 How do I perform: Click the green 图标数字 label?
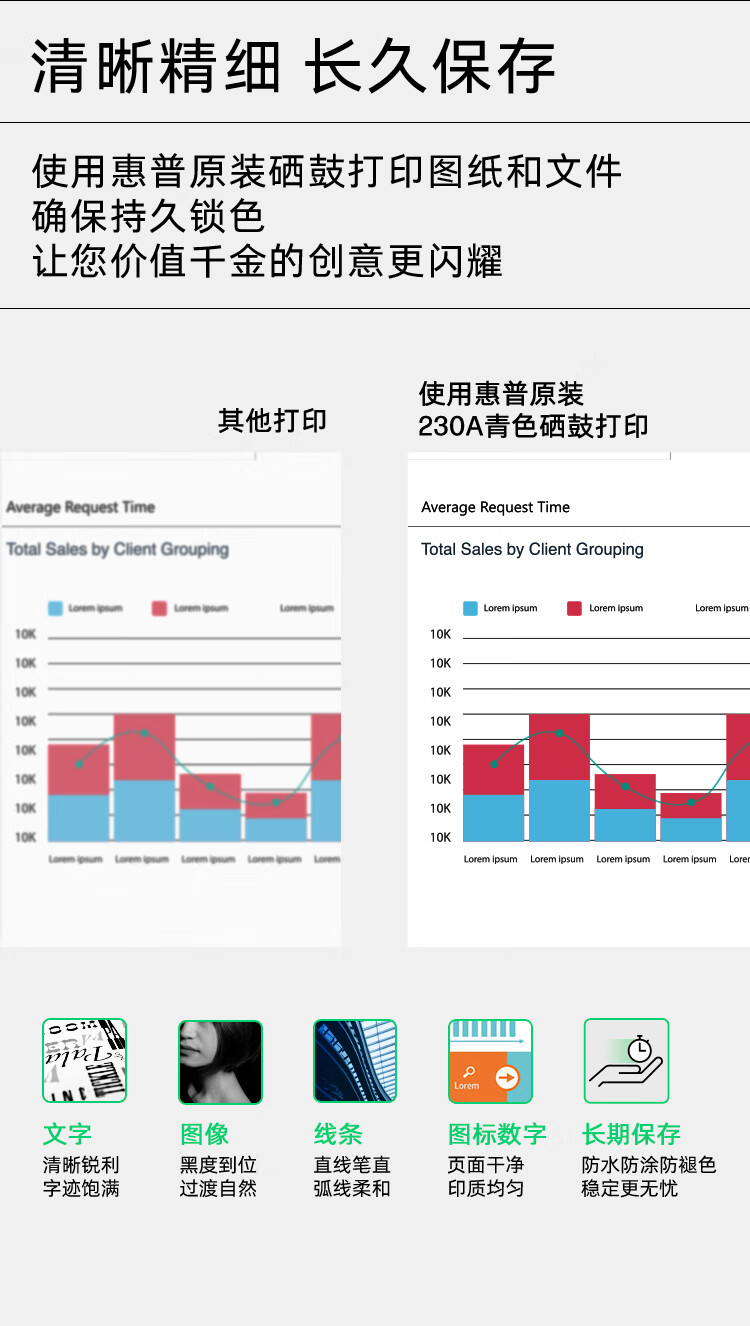(497, 1134)
